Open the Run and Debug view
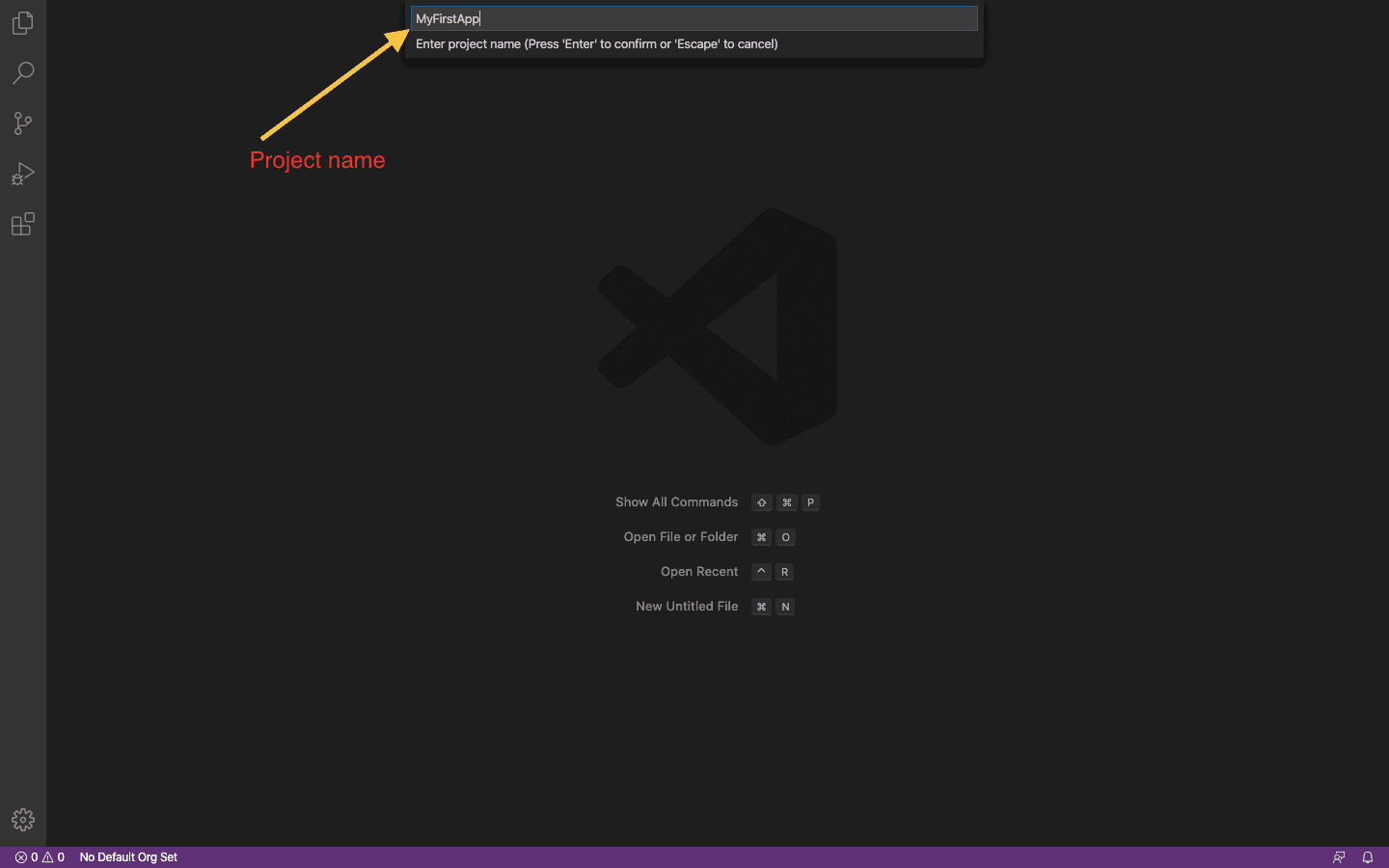Screen dimensions: 1389x868 coord(23,174)
